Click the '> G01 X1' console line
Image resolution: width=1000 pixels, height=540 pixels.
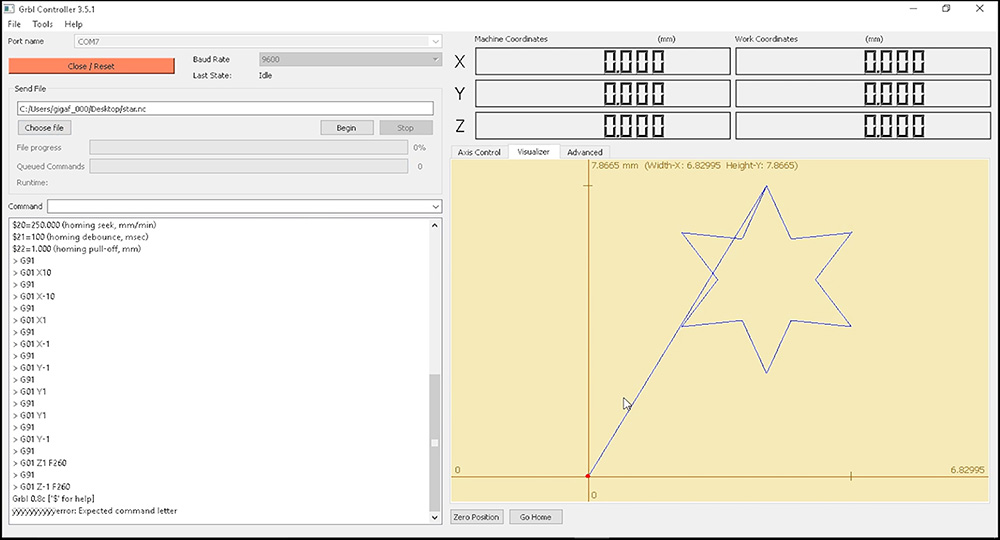click(x=29, y=321)
